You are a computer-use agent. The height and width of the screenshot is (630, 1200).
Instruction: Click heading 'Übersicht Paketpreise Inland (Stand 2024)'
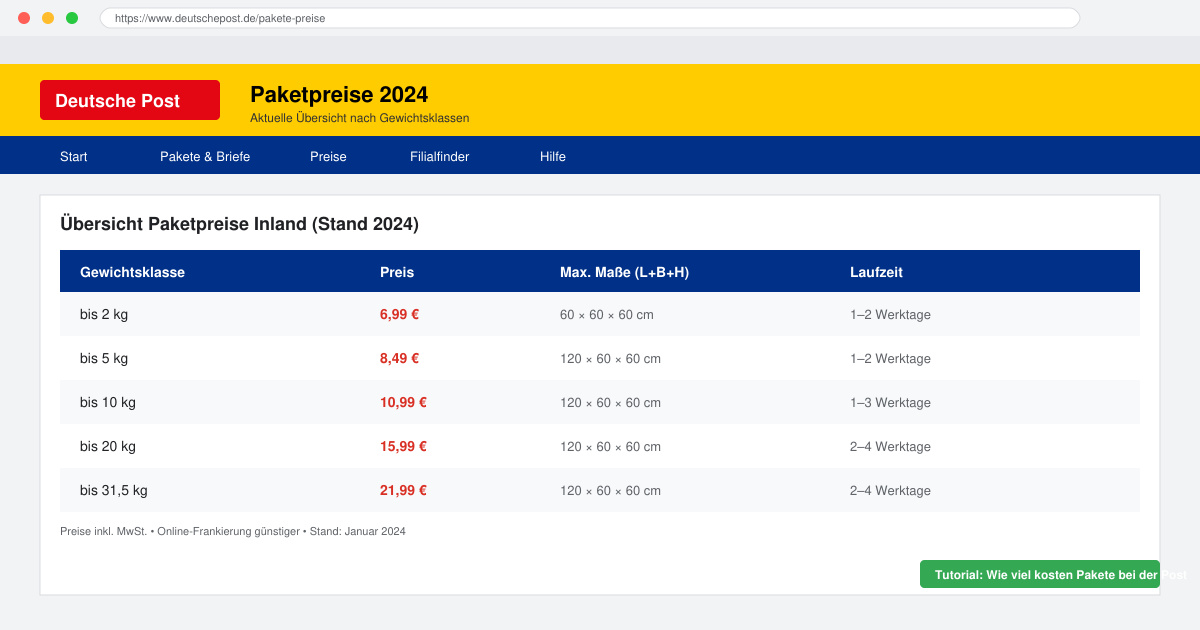239,224
